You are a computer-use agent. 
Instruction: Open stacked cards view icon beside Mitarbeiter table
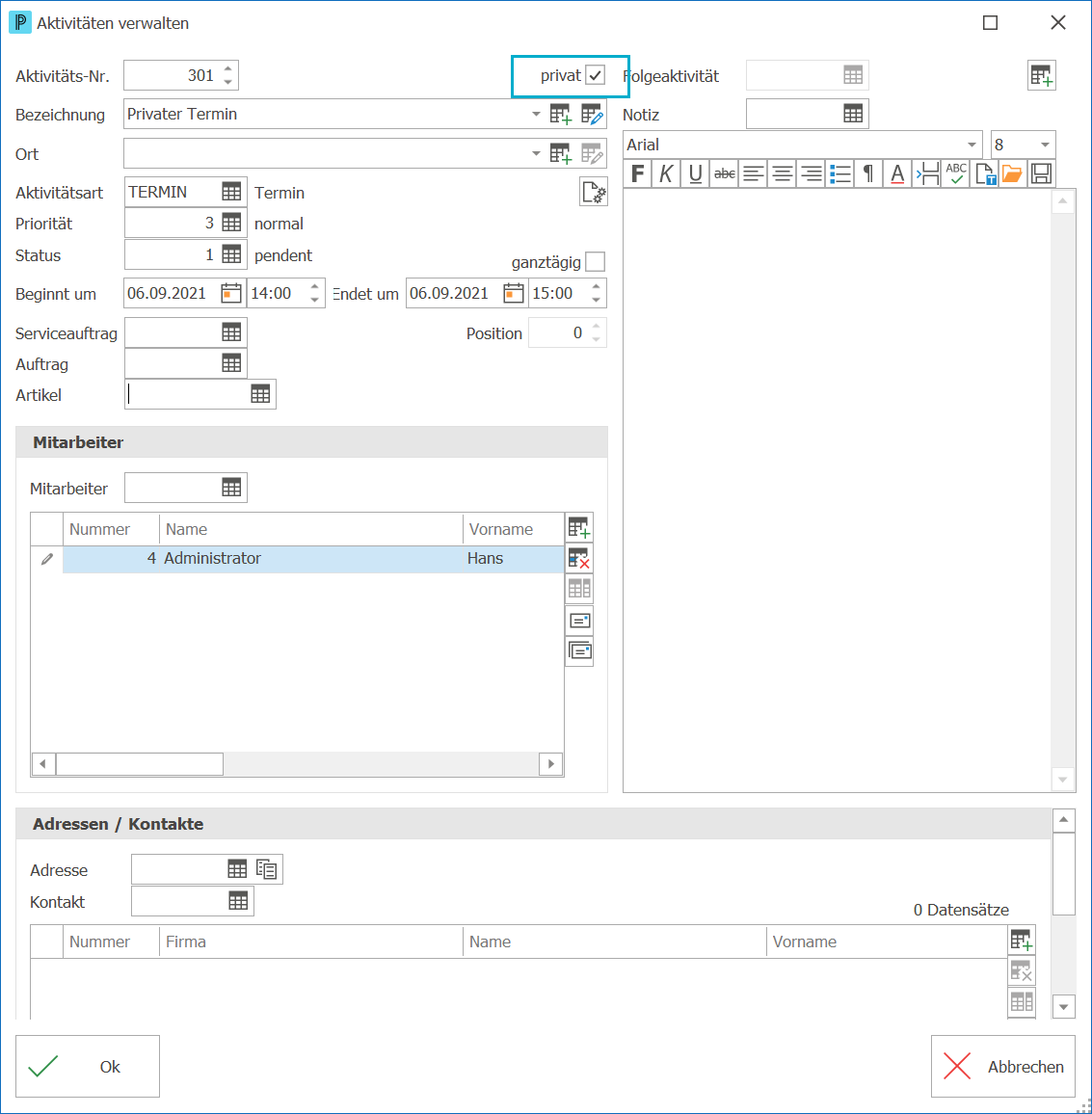click(x=579, y=650)
